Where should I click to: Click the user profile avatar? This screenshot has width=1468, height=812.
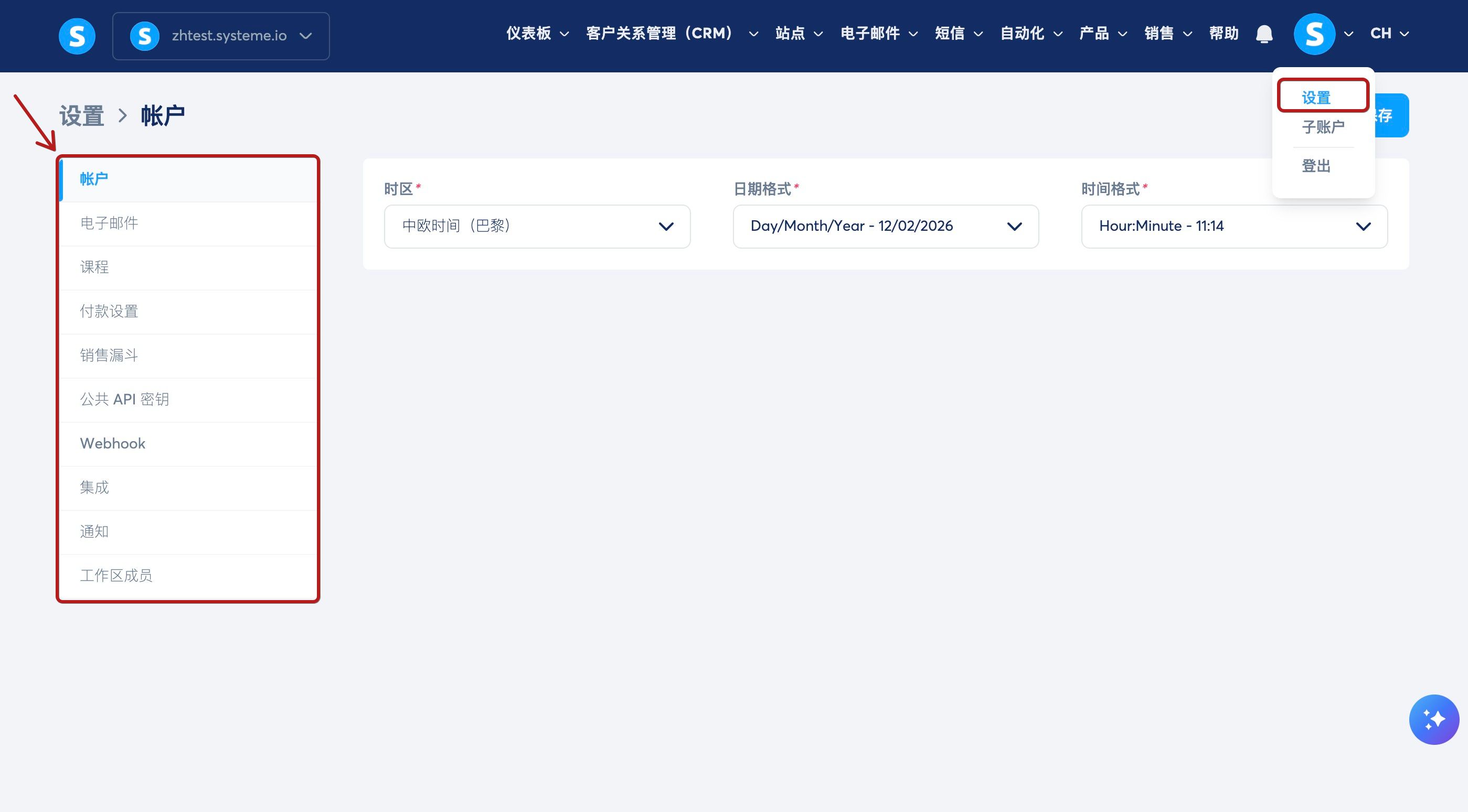pos(1314,34)
